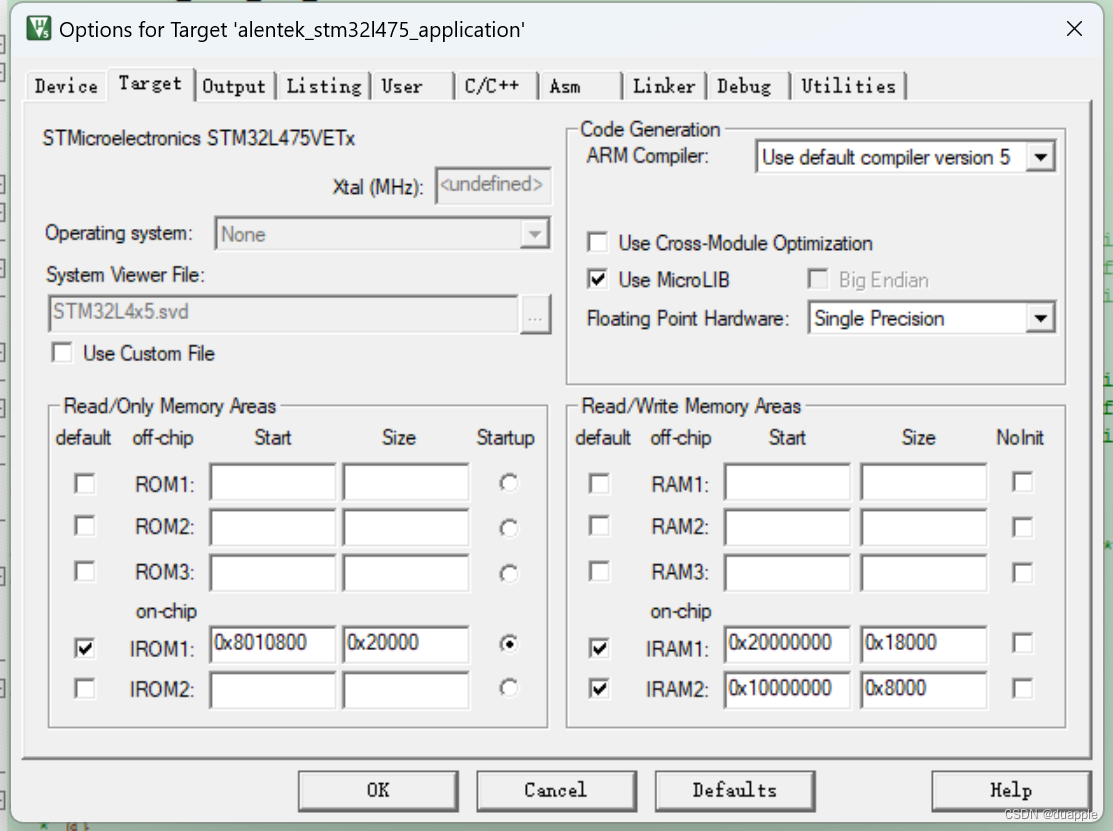Screen dimensions: 1113x831
Task: Uncheck Use MicroLIB
Action: coord(598,279)
